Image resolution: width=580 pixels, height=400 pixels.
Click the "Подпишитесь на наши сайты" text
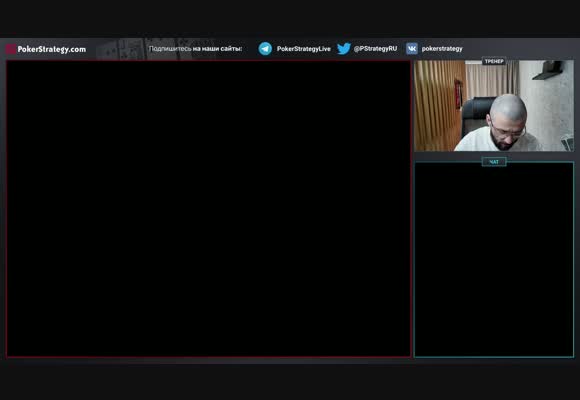(x=195, y=49)
